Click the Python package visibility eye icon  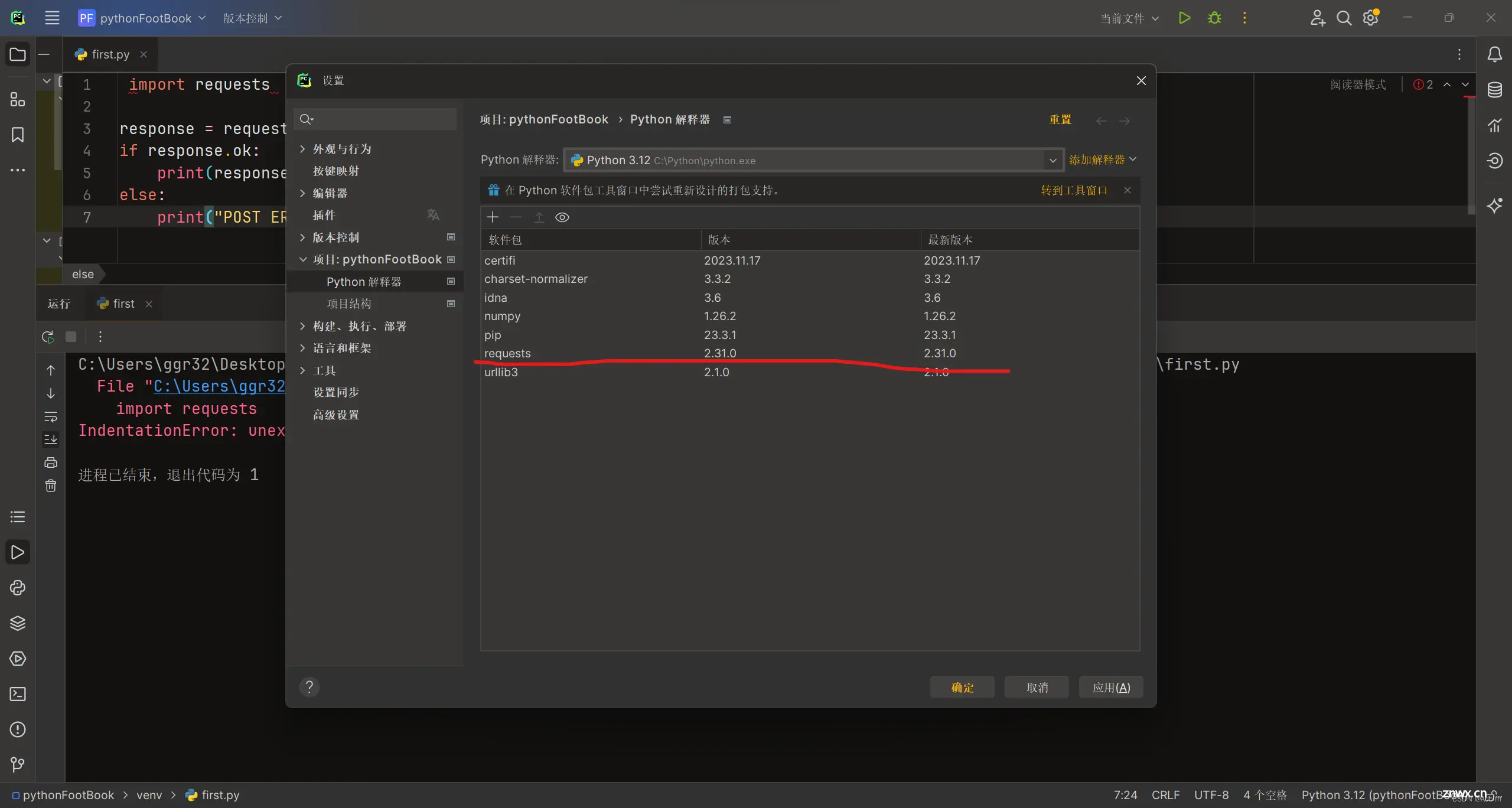(562, 217)
